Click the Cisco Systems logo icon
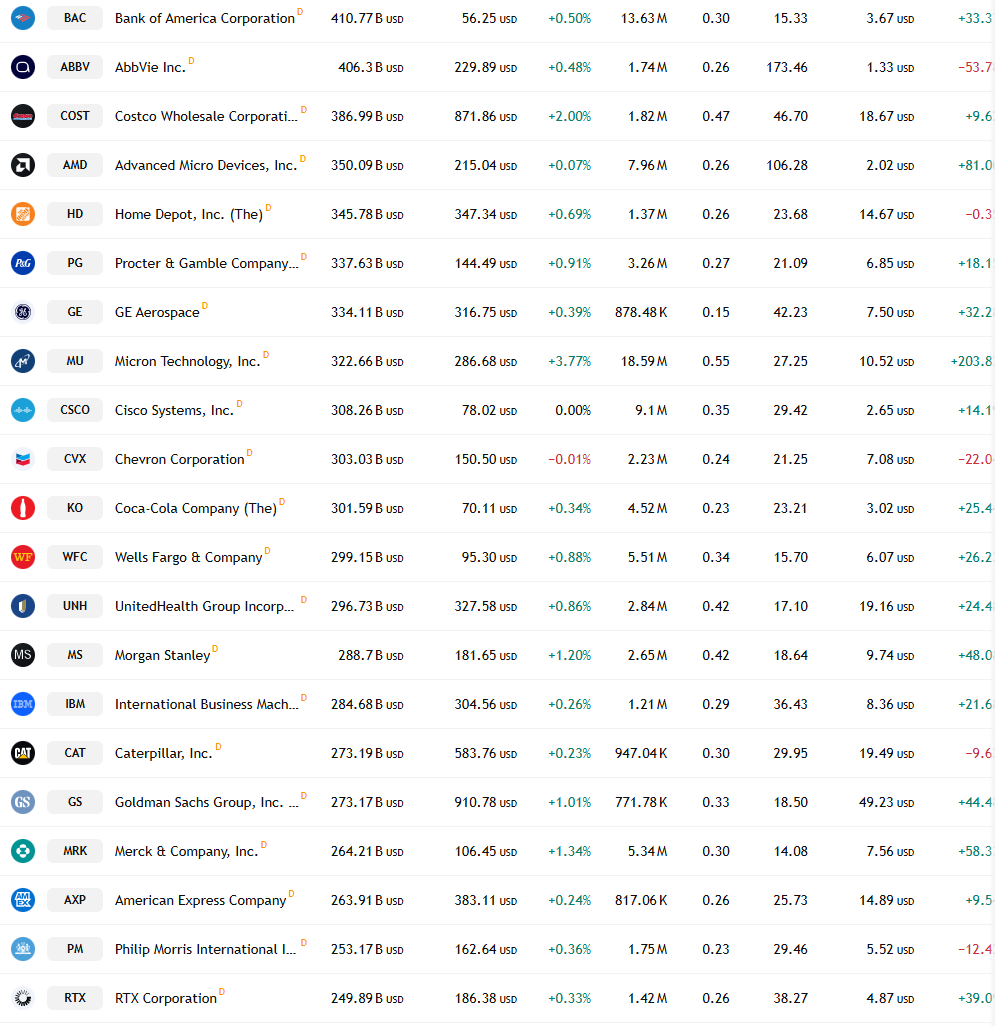 (x=23, y=410)
